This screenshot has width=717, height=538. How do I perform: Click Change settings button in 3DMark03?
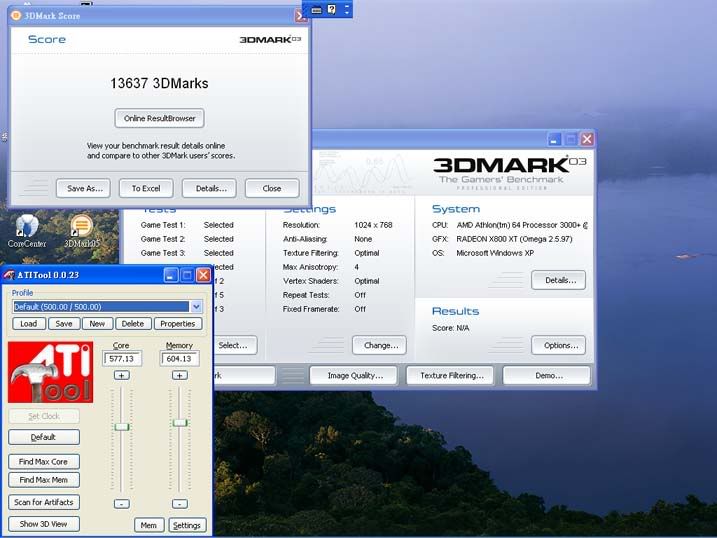[380, 346]
